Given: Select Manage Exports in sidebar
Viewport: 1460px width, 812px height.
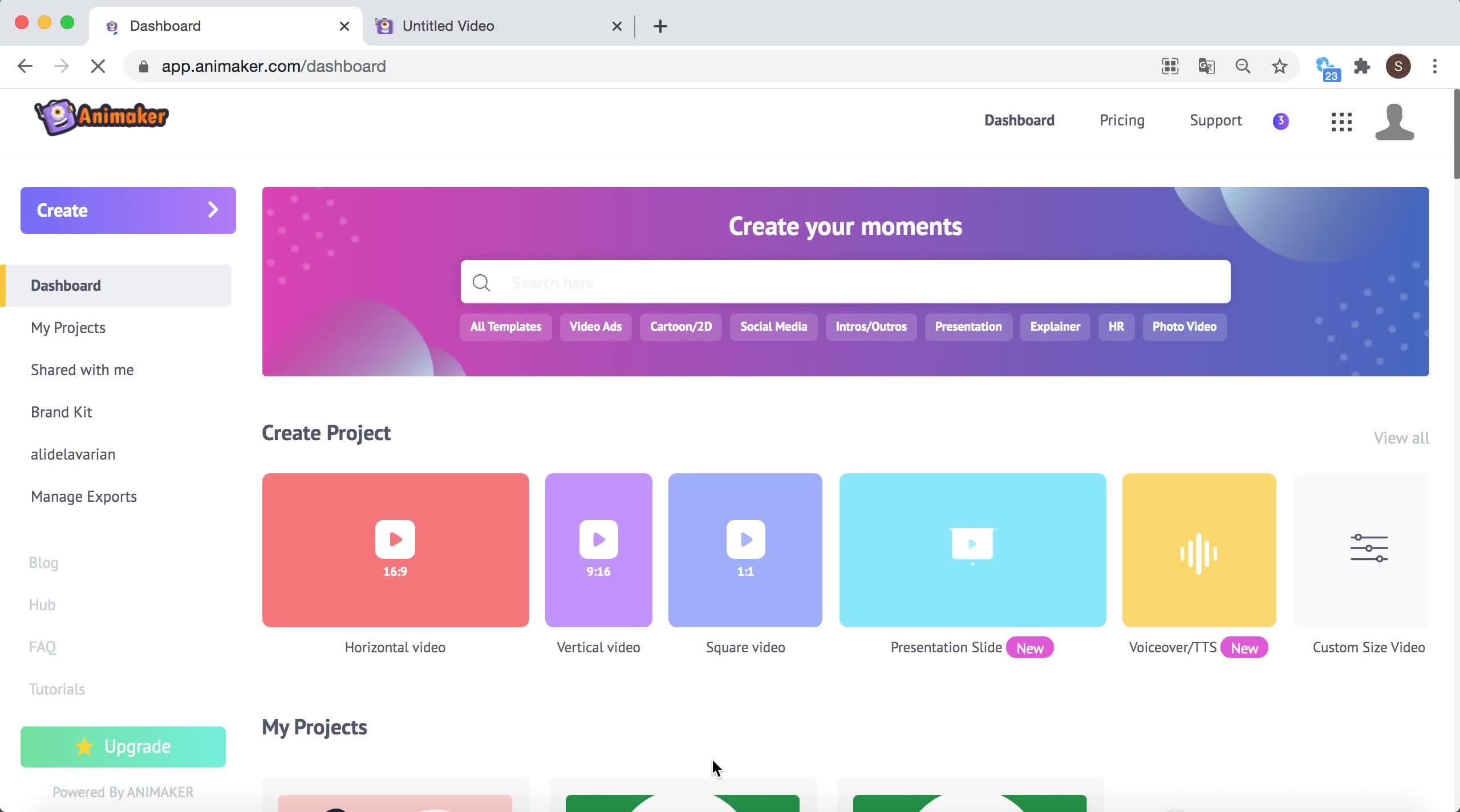Looking at the screenshot, I should point(84,497).
